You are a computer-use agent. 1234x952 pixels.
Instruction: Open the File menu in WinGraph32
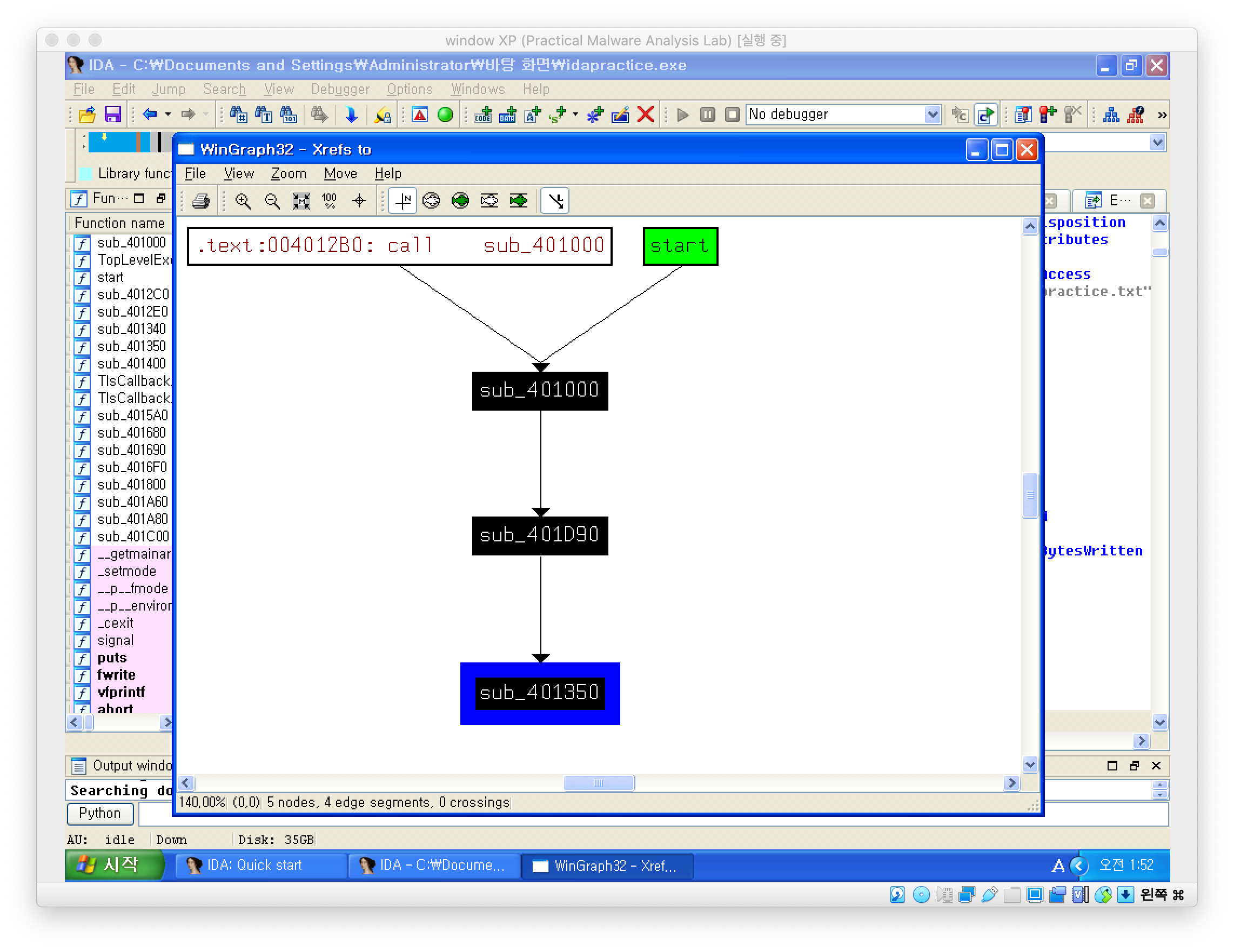click(195, 173)
